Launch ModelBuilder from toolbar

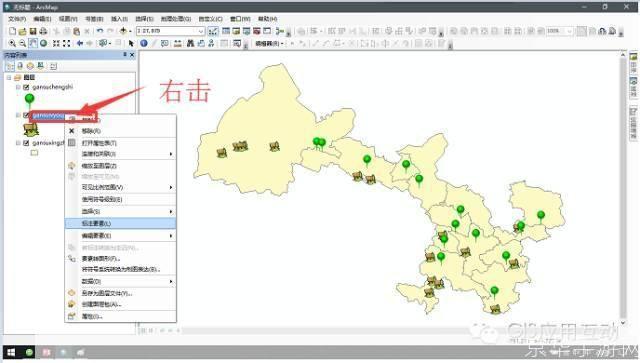[280, 31]
